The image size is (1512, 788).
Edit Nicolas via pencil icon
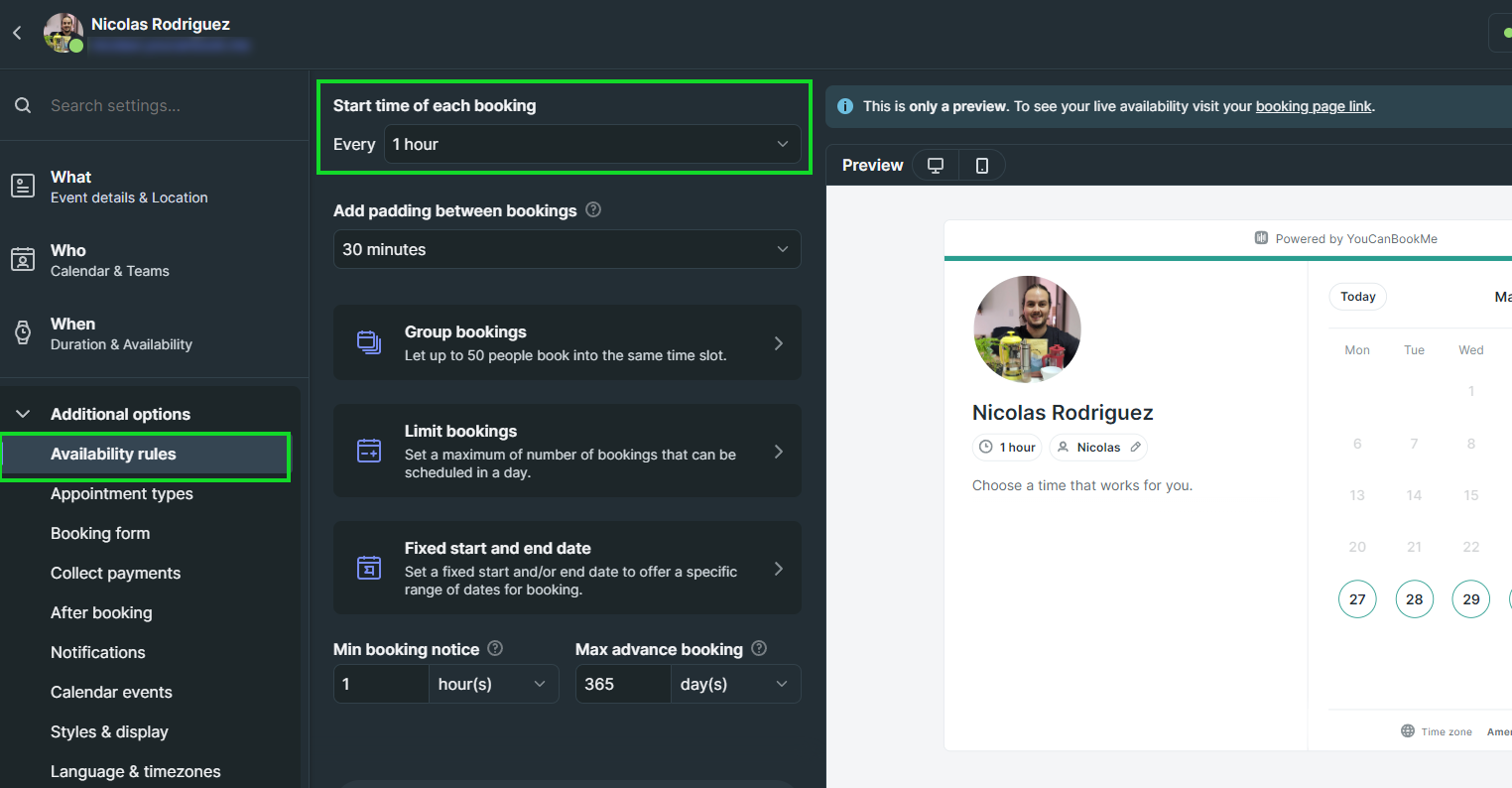click(1136, 448)
